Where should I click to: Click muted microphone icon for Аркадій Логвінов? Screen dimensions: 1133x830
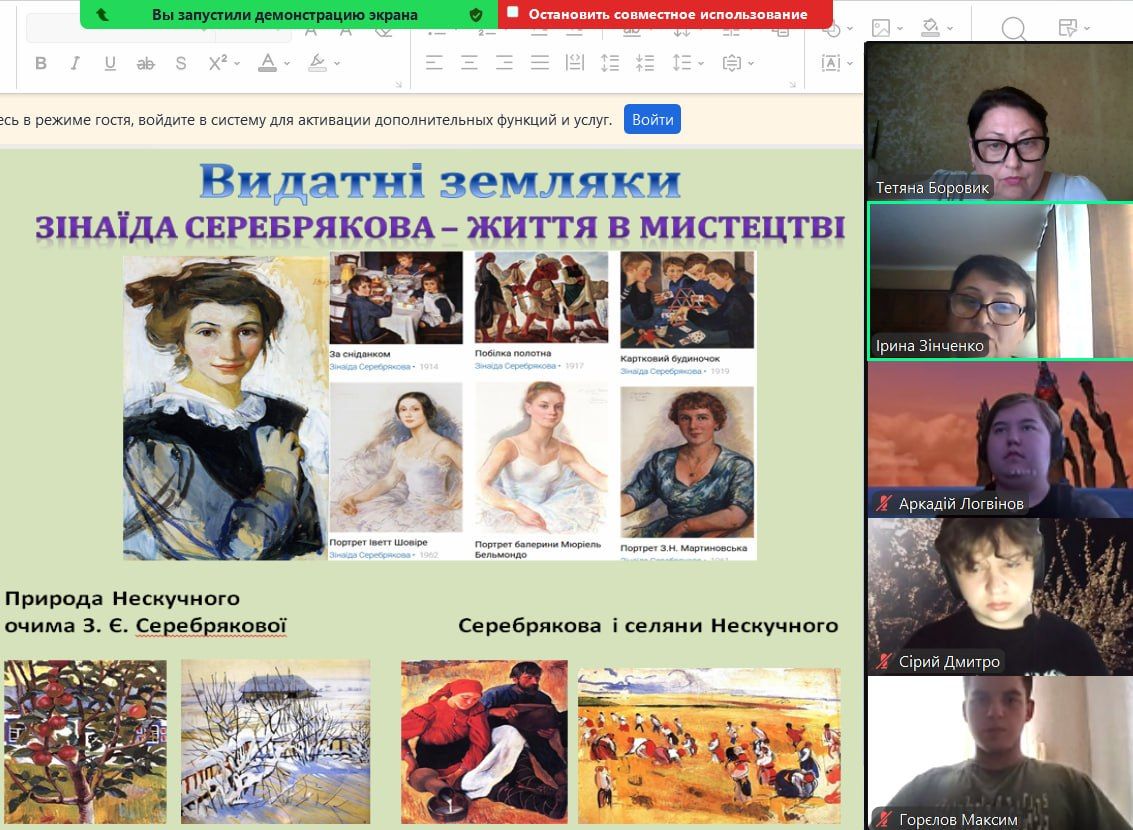[x=884, y=503]
